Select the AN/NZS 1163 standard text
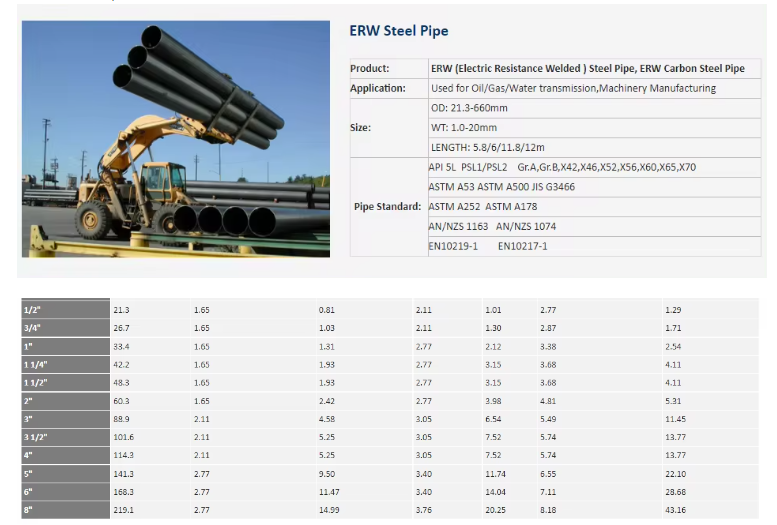Viewport: 777px width, 525px height. point(459,226)
